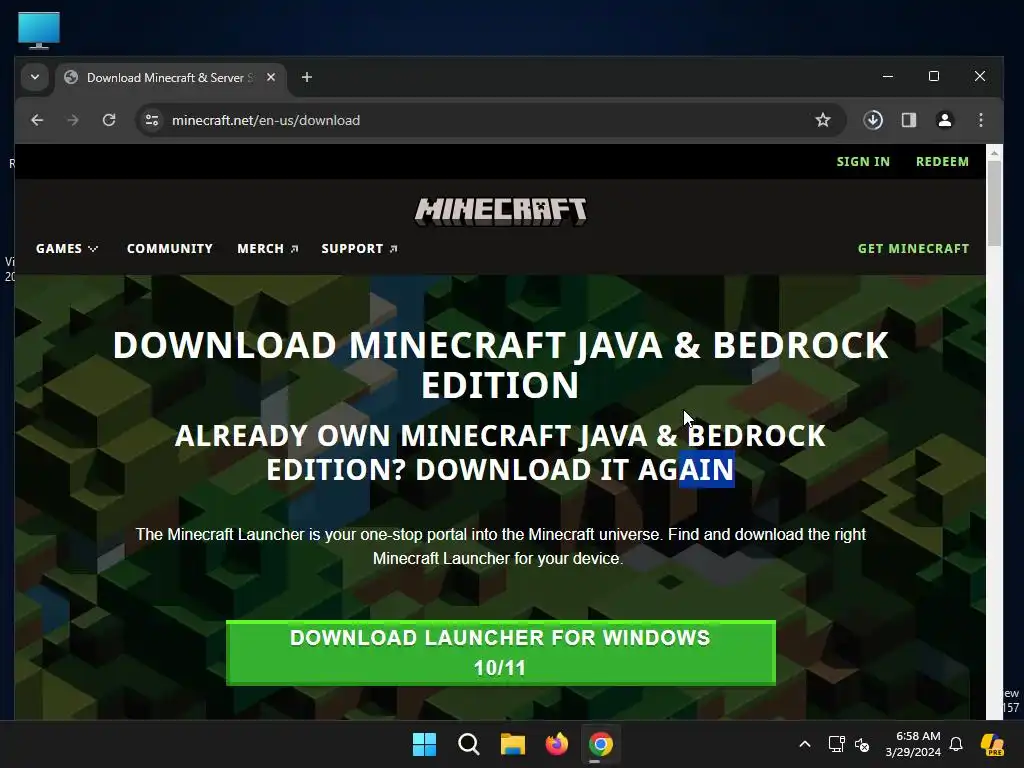
Task: Minimize the Chrome window
Action: 888,76
